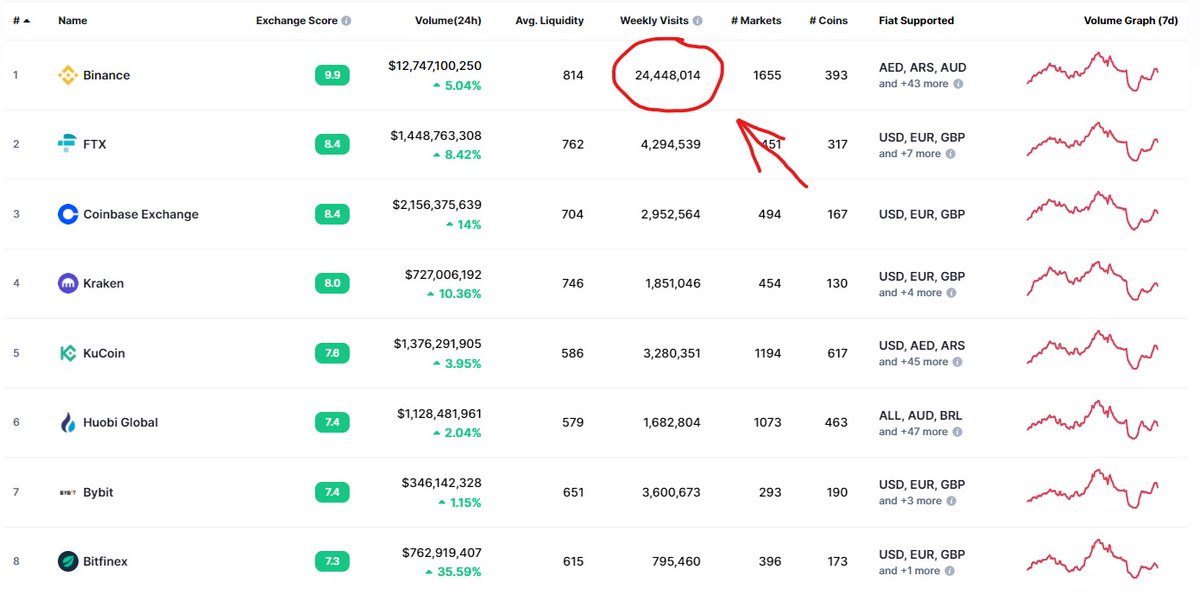Image resolution: width=1200 pixels, height=595 pixels.
Task: Click the Coinbase Exchange logo icon
Action: click(x=68, y=214)
